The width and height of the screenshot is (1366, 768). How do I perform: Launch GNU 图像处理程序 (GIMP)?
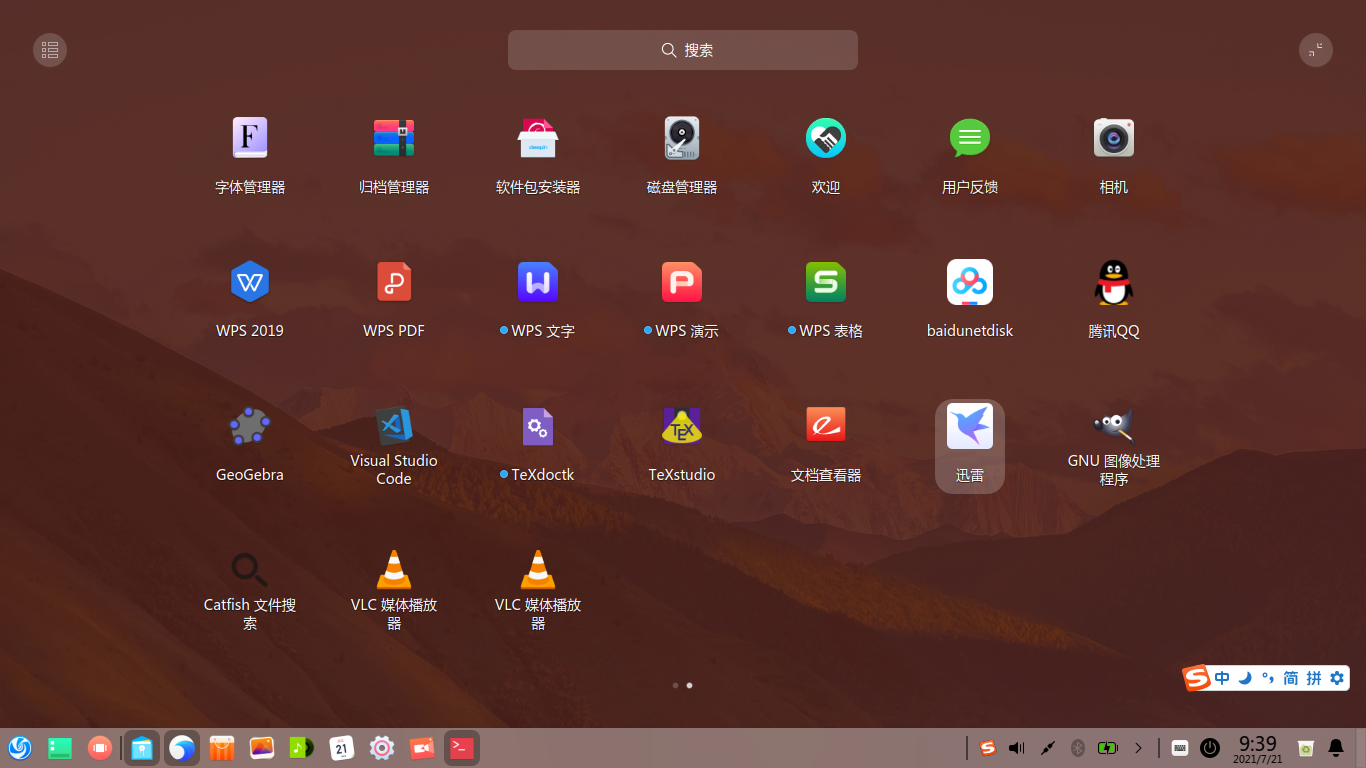[1114, 426]
